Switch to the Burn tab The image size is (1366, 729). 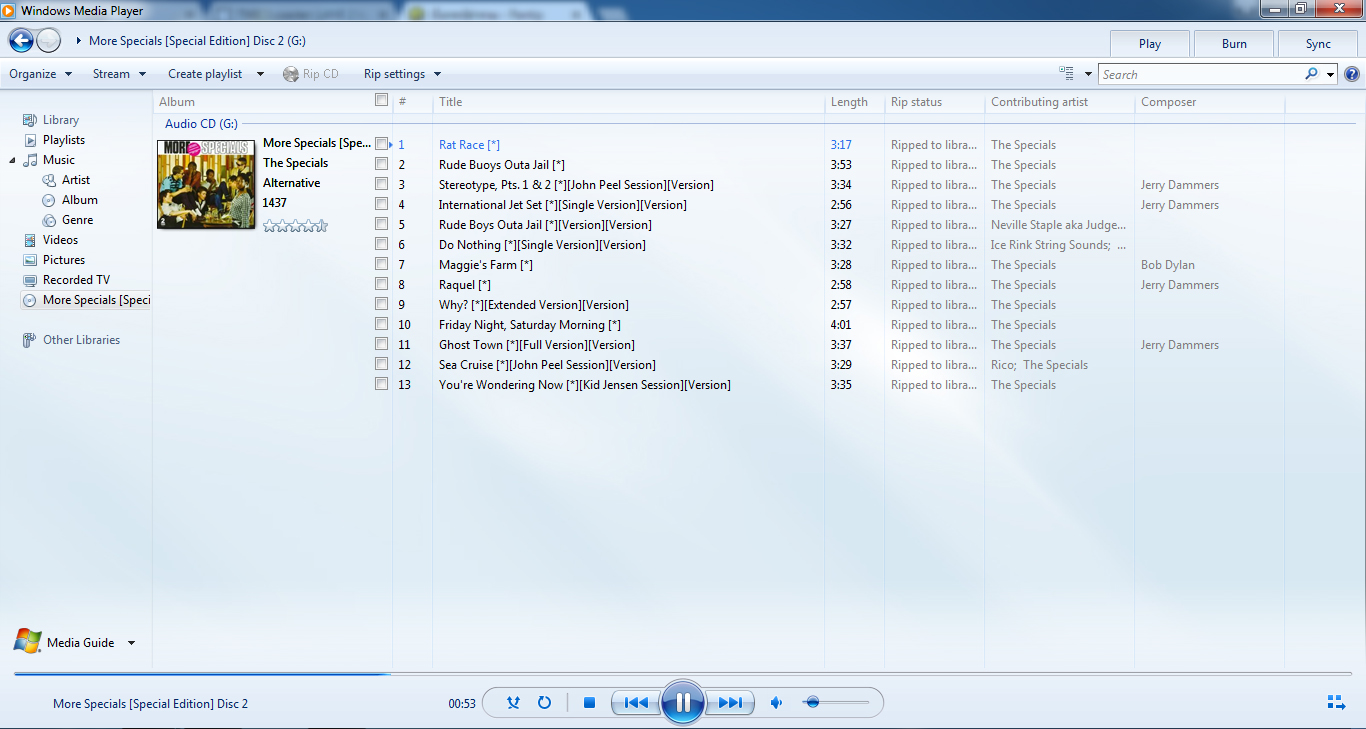point(1234,43)
